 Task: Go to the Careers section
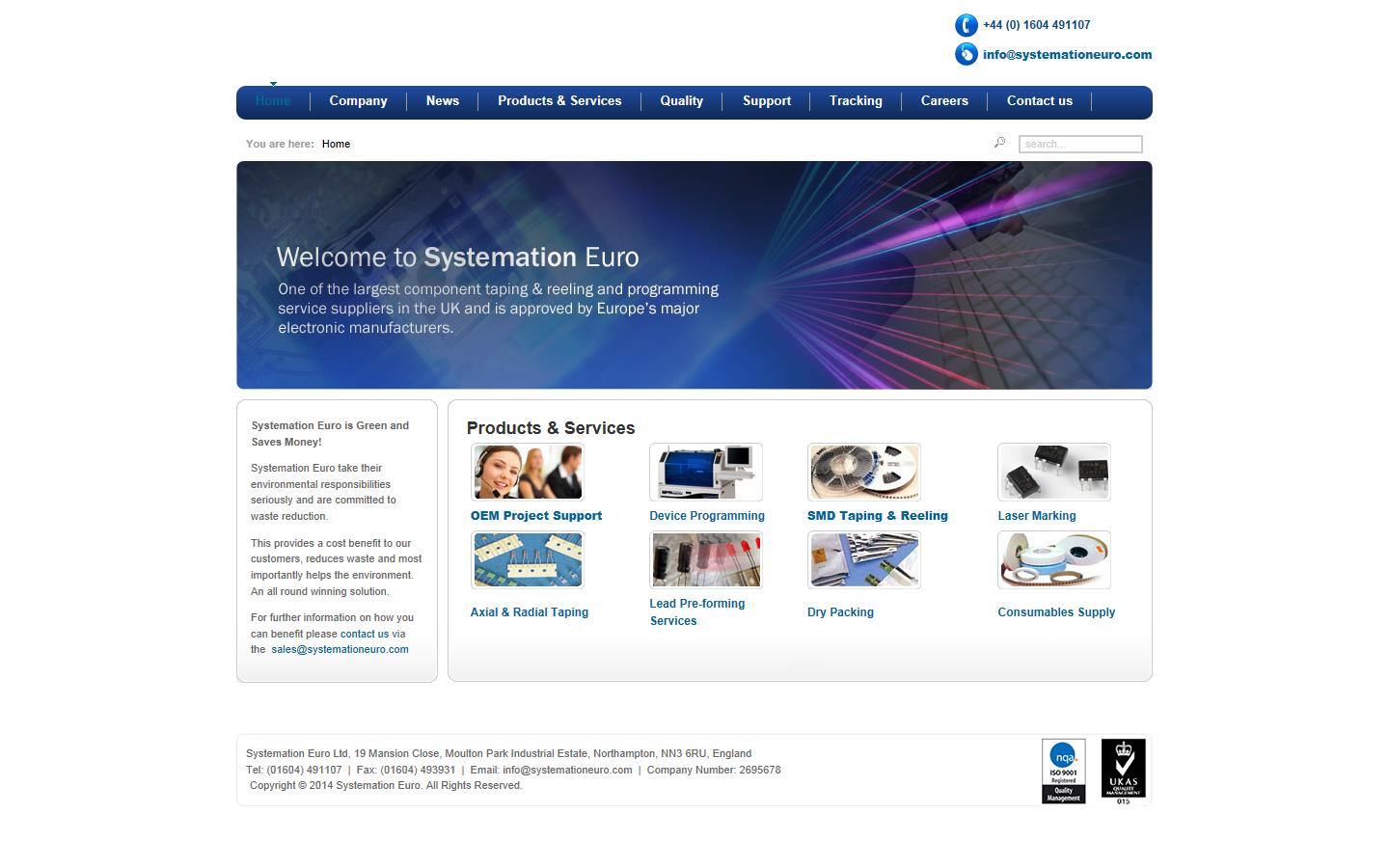pos(943,100)
